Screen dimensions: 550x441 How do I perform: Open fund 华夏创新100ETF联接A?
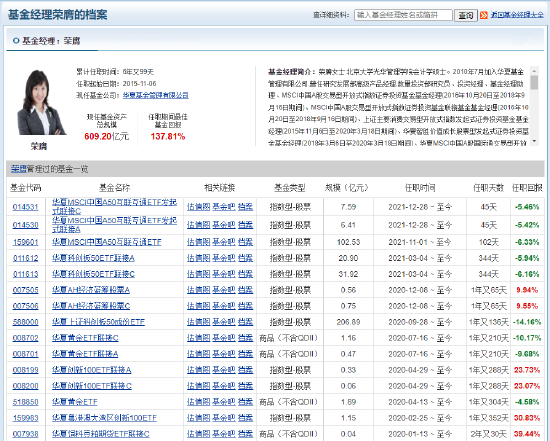(92, 370)
